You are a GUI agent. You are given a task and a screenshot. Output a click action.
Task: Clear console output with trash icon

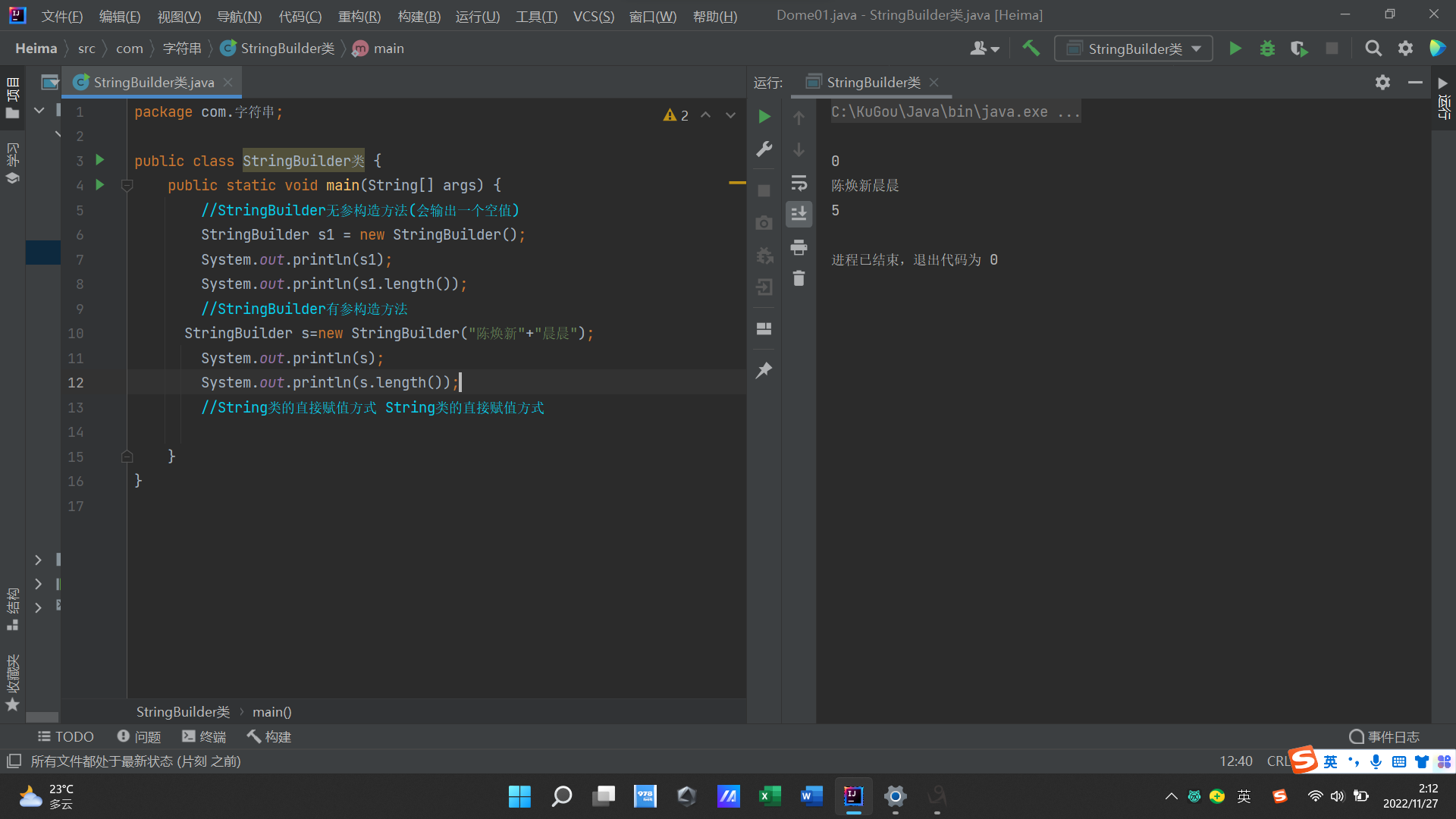799,278
